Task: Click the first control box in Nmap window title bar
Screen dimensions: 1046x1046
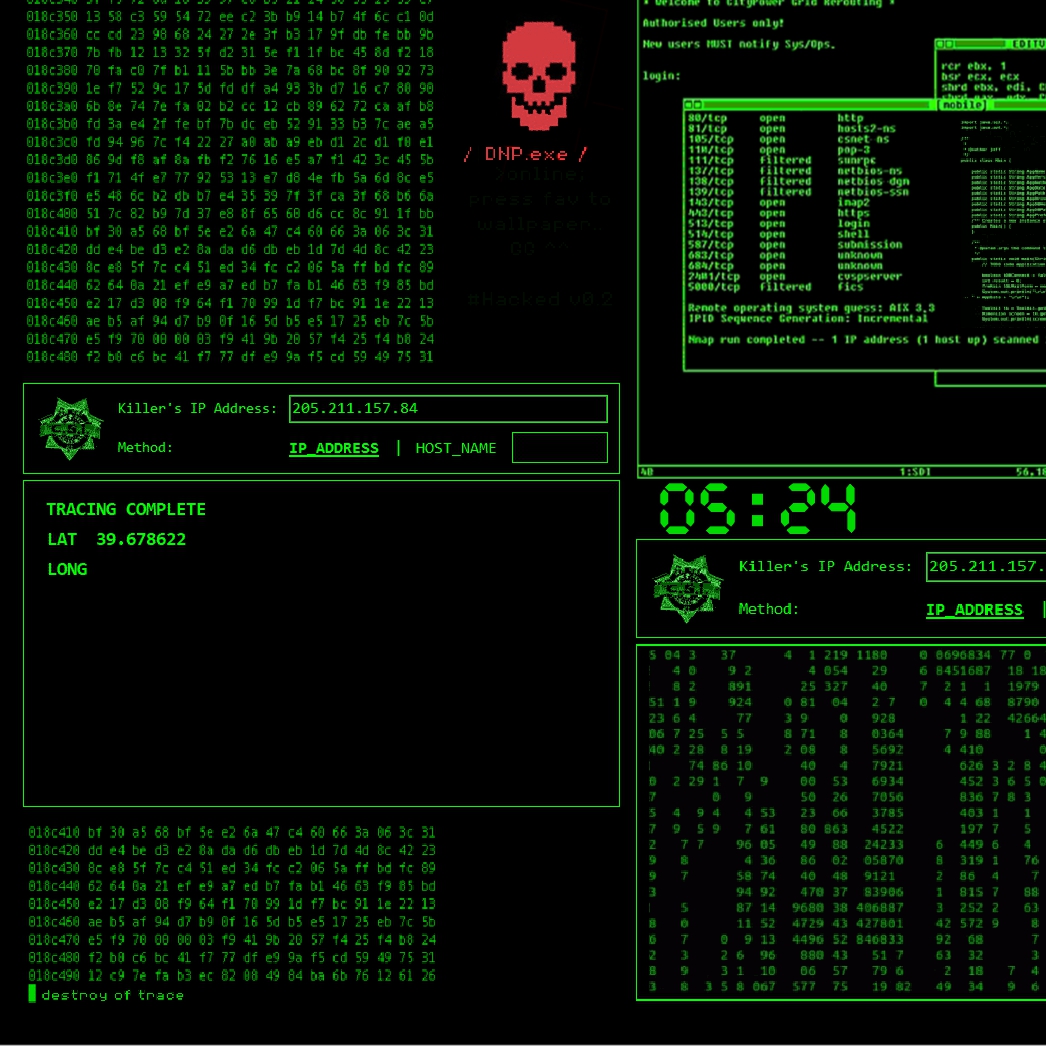Action: point(690,105)
